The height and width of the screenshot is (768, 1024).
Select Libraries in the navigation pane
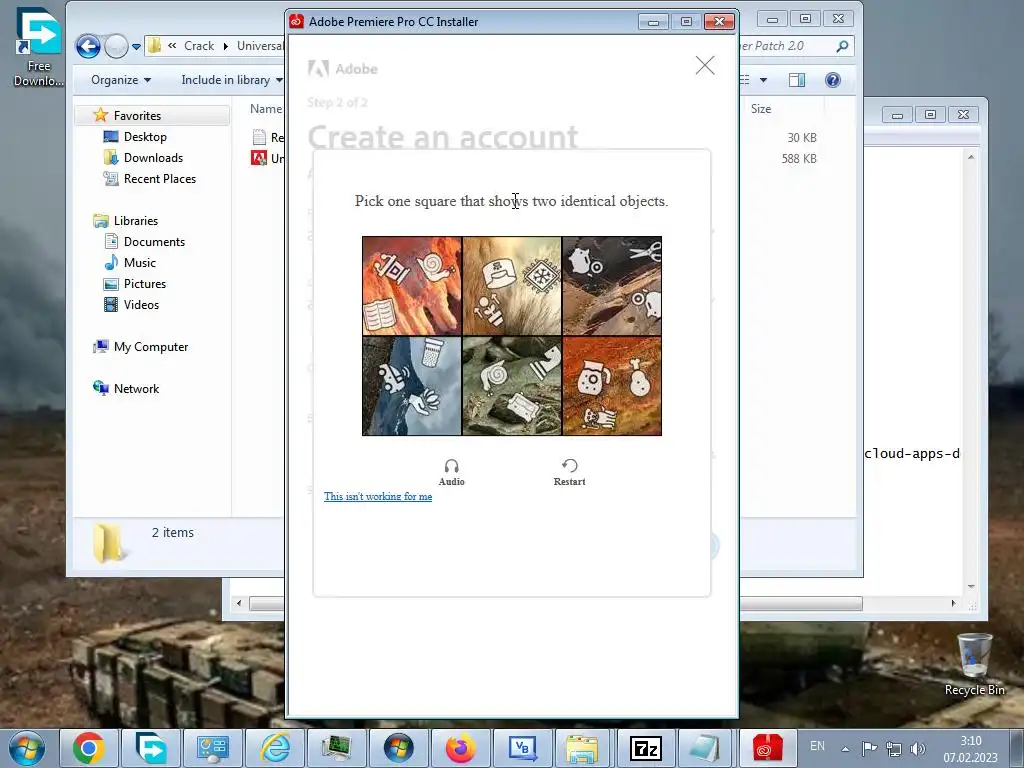tap(135, 221)
